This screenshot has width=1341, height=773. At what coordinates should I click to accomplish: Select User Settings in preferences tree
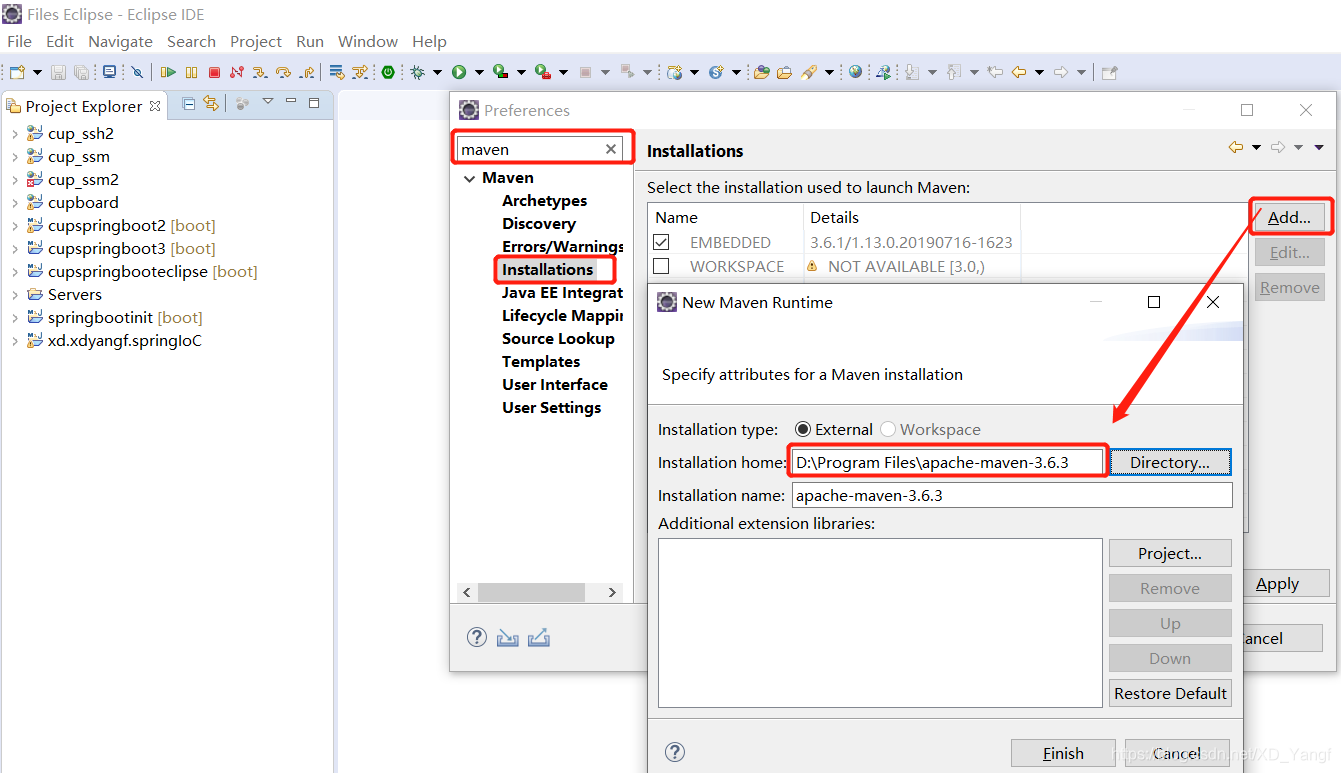pos(552,407)
